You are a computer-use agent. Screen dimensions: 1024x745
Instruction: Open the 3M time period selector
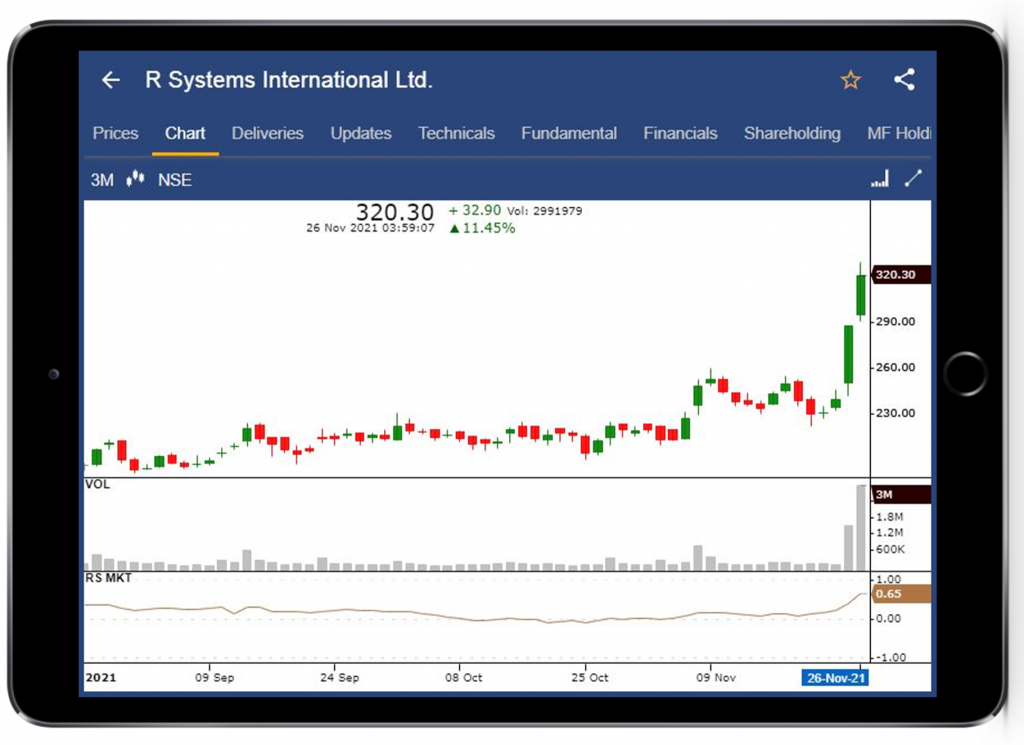point(102,180)
